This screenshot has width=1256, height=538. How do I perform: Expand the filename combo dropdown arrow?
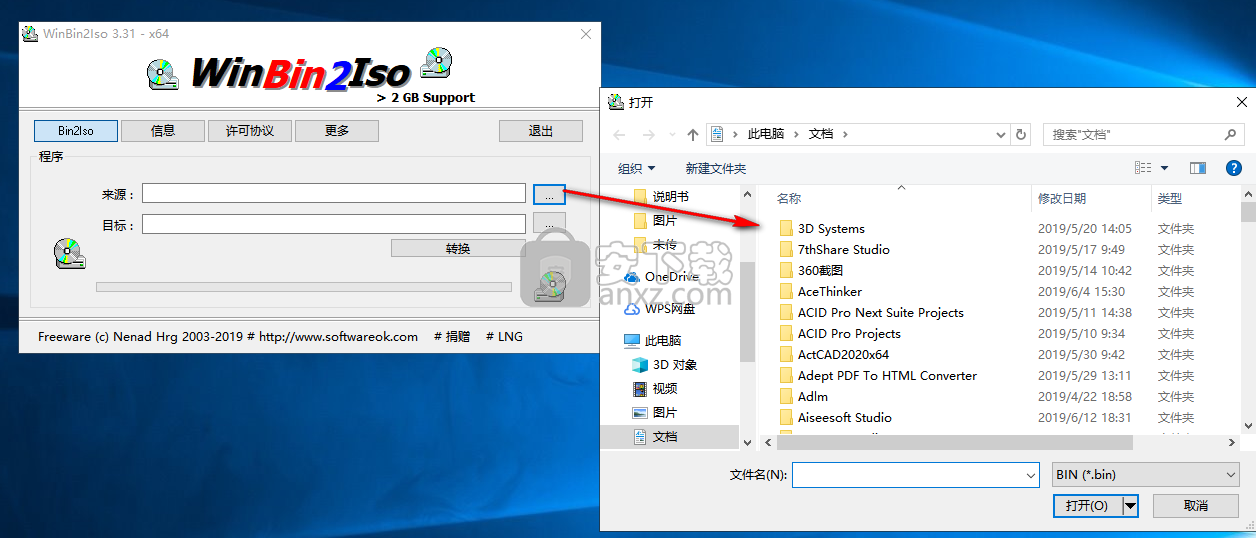[1031, 475]
